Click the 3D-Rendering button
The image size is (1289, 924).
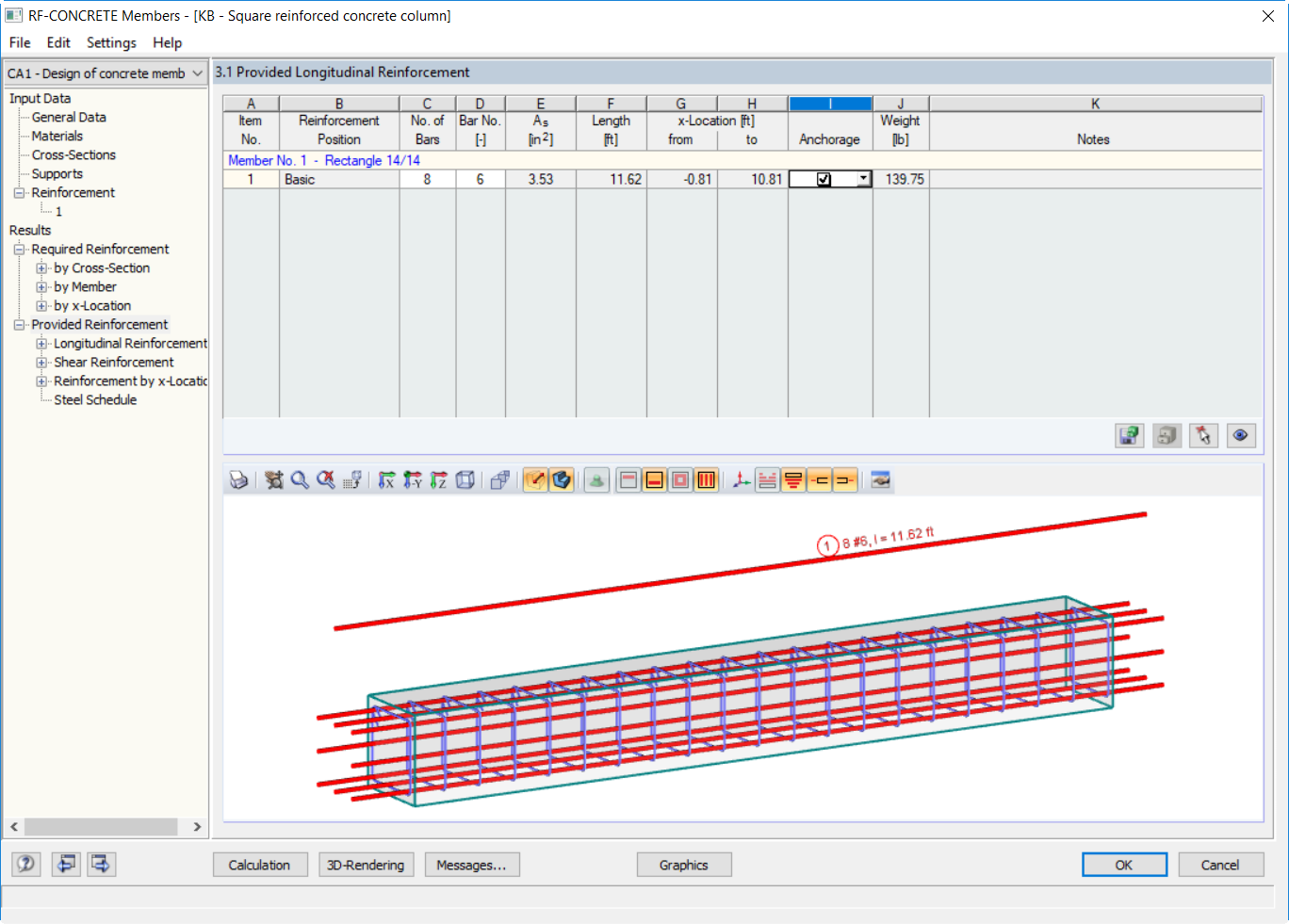click(366, 865)
